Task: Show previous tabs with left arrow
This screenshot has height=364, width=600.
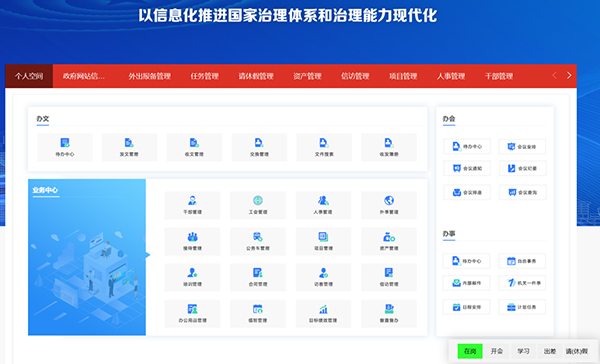Action: click(x=554, y=75)
